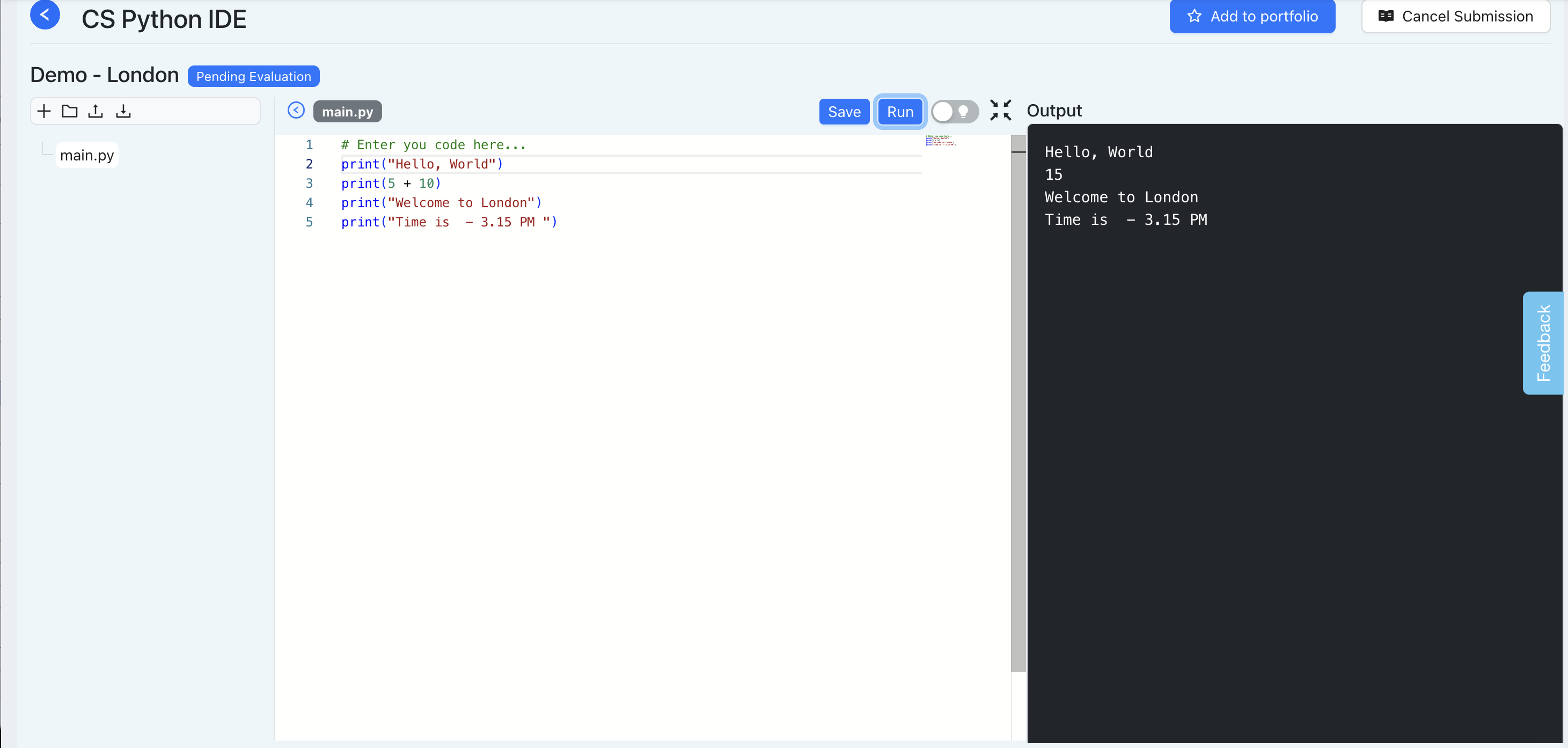Click the new folder icon

click(x=69, y=111)
